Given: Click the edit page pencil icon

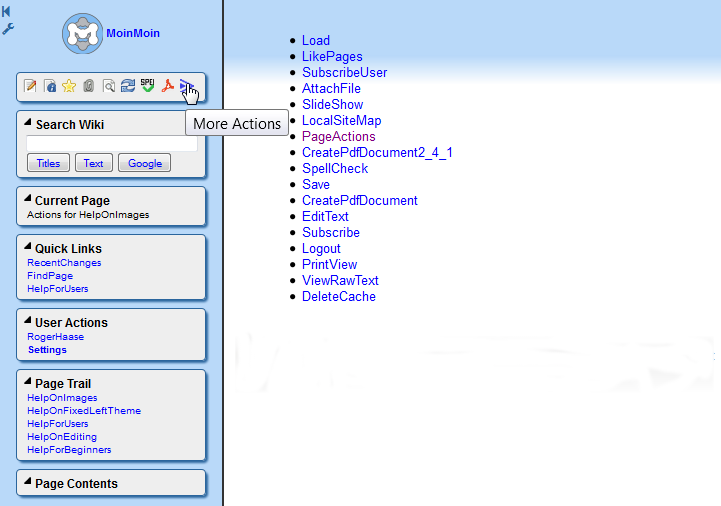Looking at the screenshot, I should [31, 87].
